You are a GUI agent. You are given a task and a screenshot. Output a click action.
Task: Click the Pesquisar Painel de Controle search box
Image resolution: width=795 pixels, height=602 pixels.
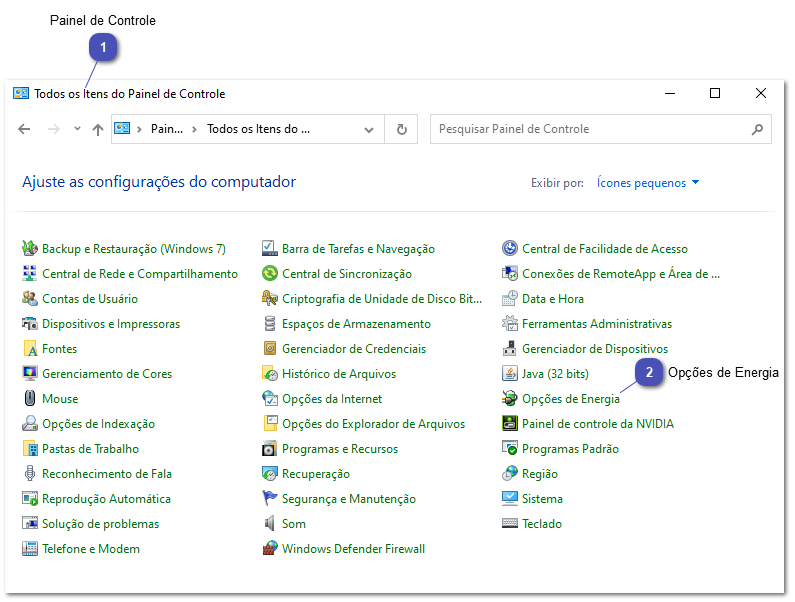tap(590, 129)
